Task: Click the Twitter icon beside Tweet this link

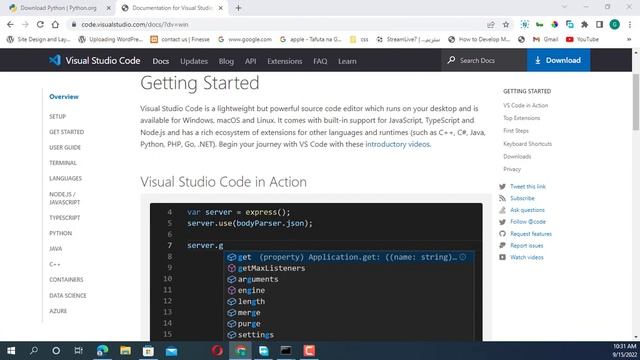Action: 502,187
